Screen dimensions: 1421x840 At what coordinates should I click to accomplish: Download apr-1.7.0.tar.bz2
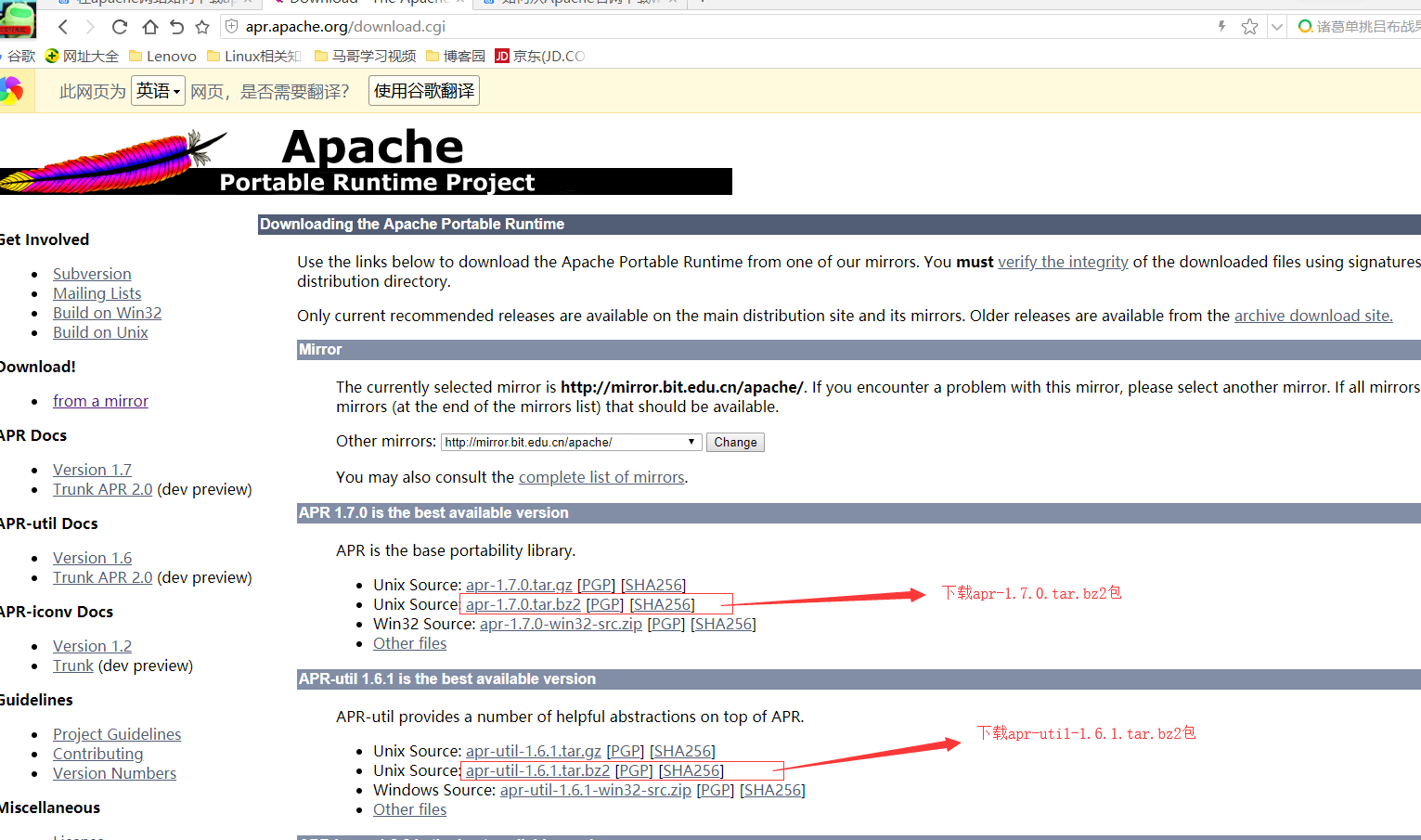pyautogui.click(x=523, y=604)
